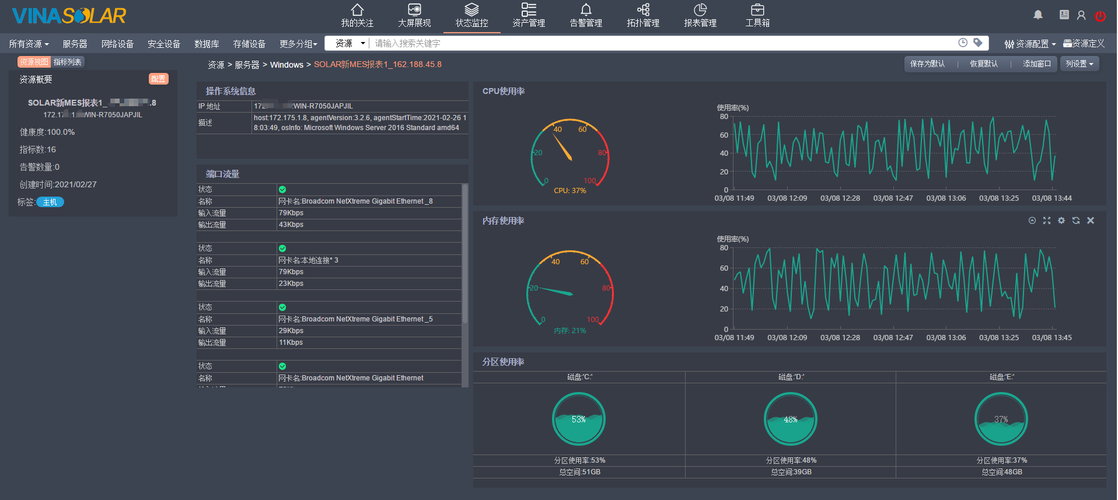Screen dimensions: 1118x500
Task: Refresh the memory usage panel
Action: (x=1076, y=220)
